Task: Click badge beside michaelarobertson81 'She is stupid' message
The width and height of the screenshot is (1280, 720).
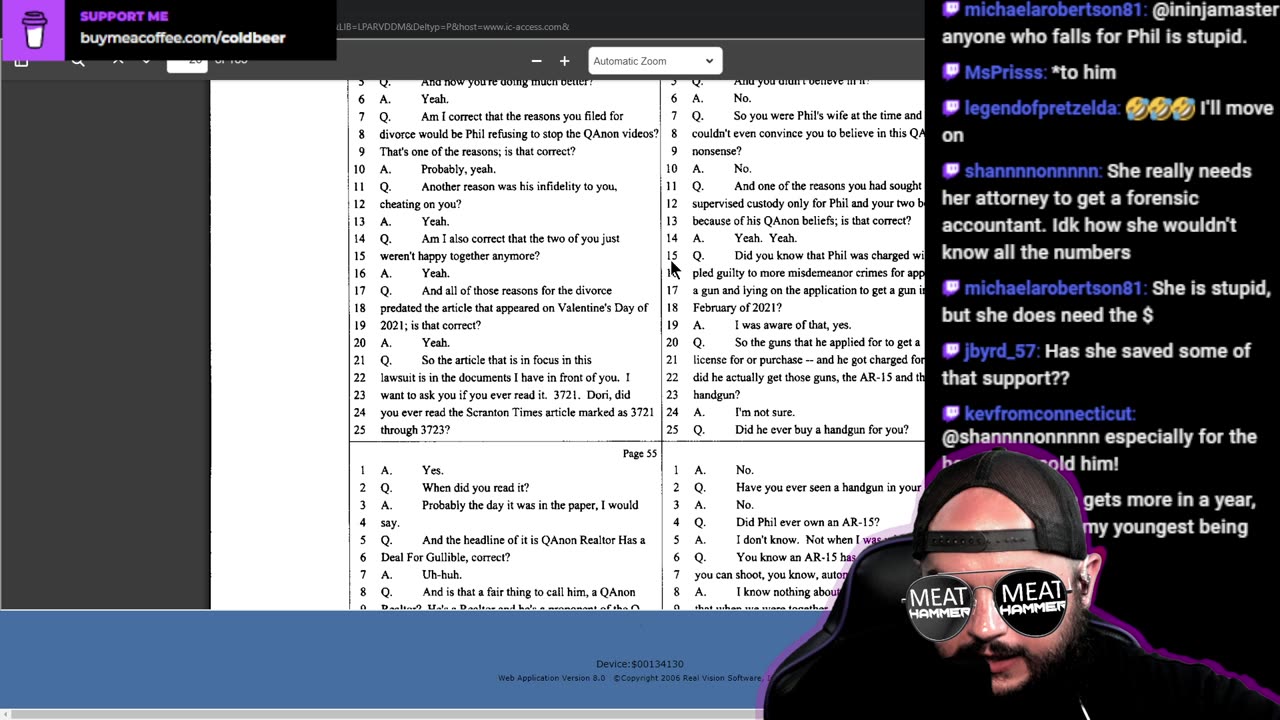Action: (951, 288)
